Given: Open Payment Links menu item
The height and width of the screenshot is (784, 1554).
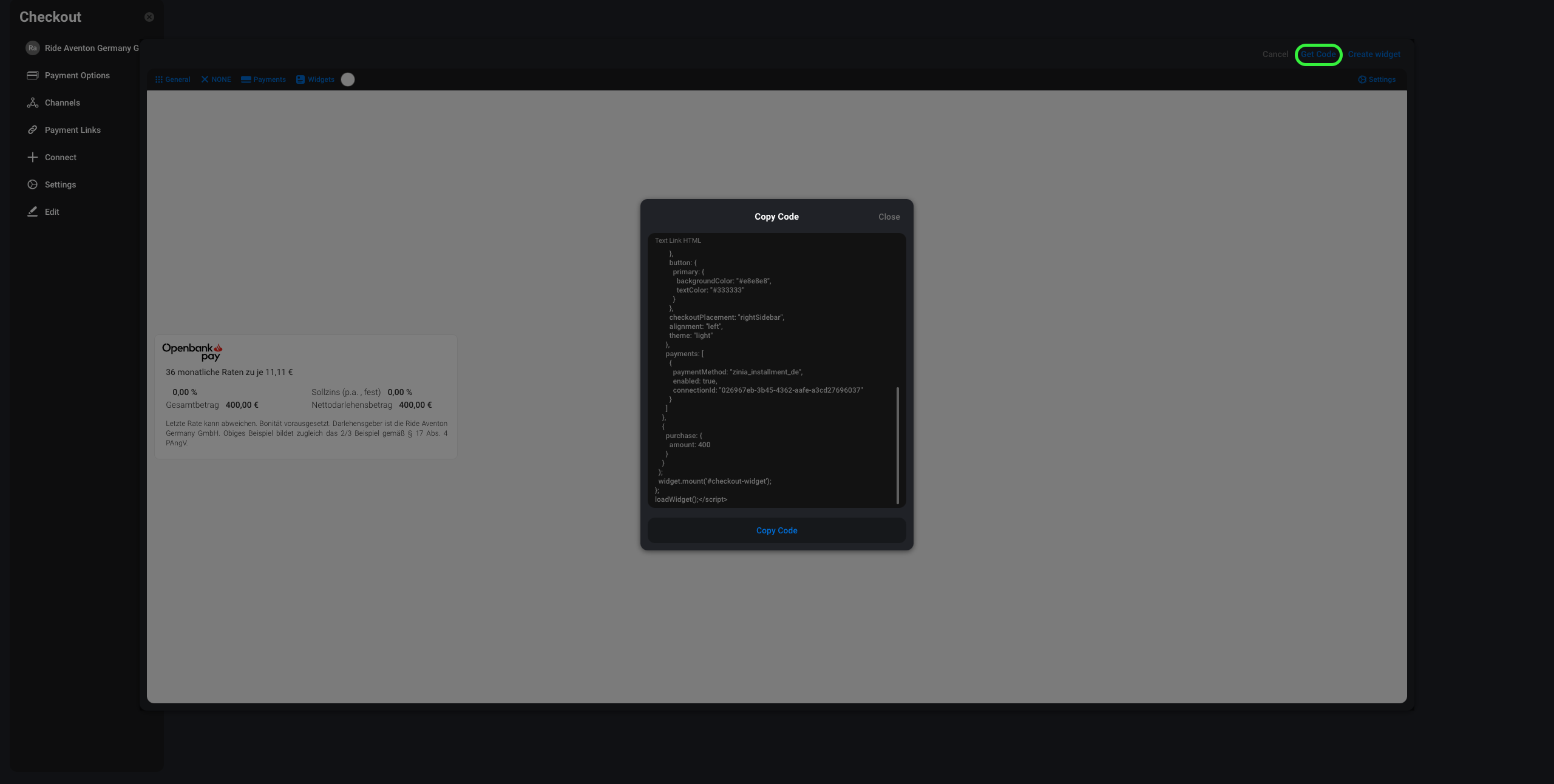Looking at the screenshot, I should click(x=73, y=130).
